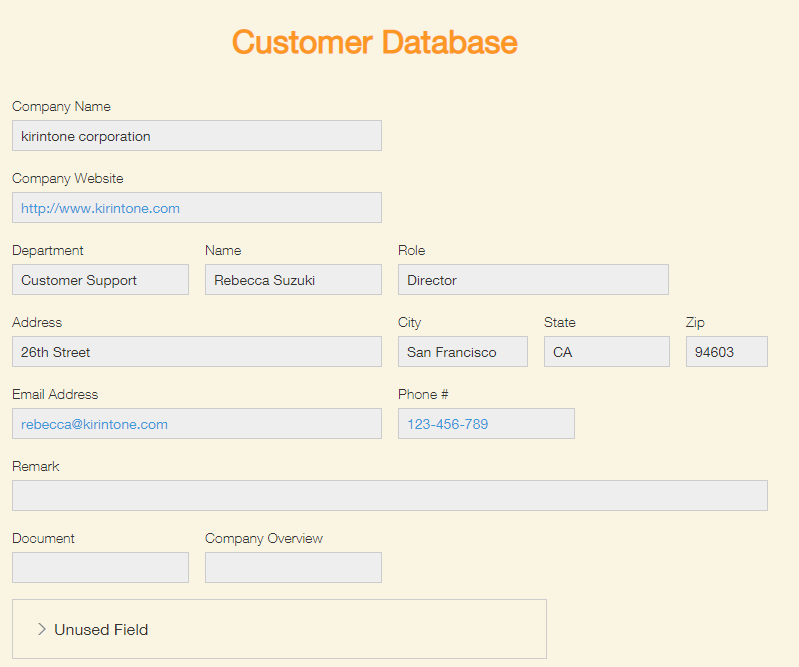
Task: Click the Email Address label
Action: point(55,394)
